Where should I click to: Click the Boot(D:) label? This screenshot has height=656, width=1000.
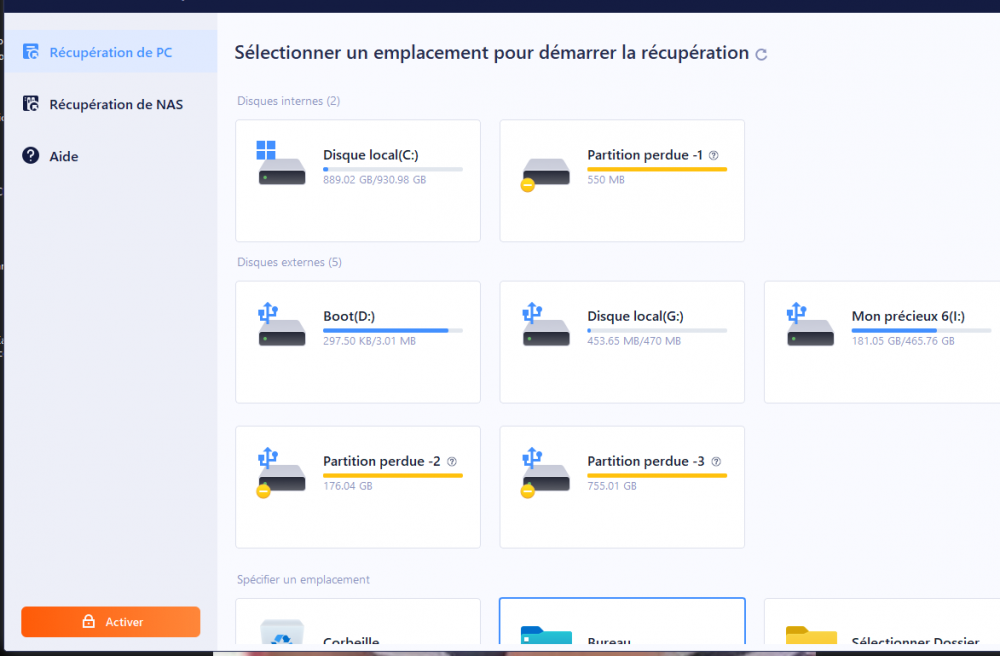point(349,316)
